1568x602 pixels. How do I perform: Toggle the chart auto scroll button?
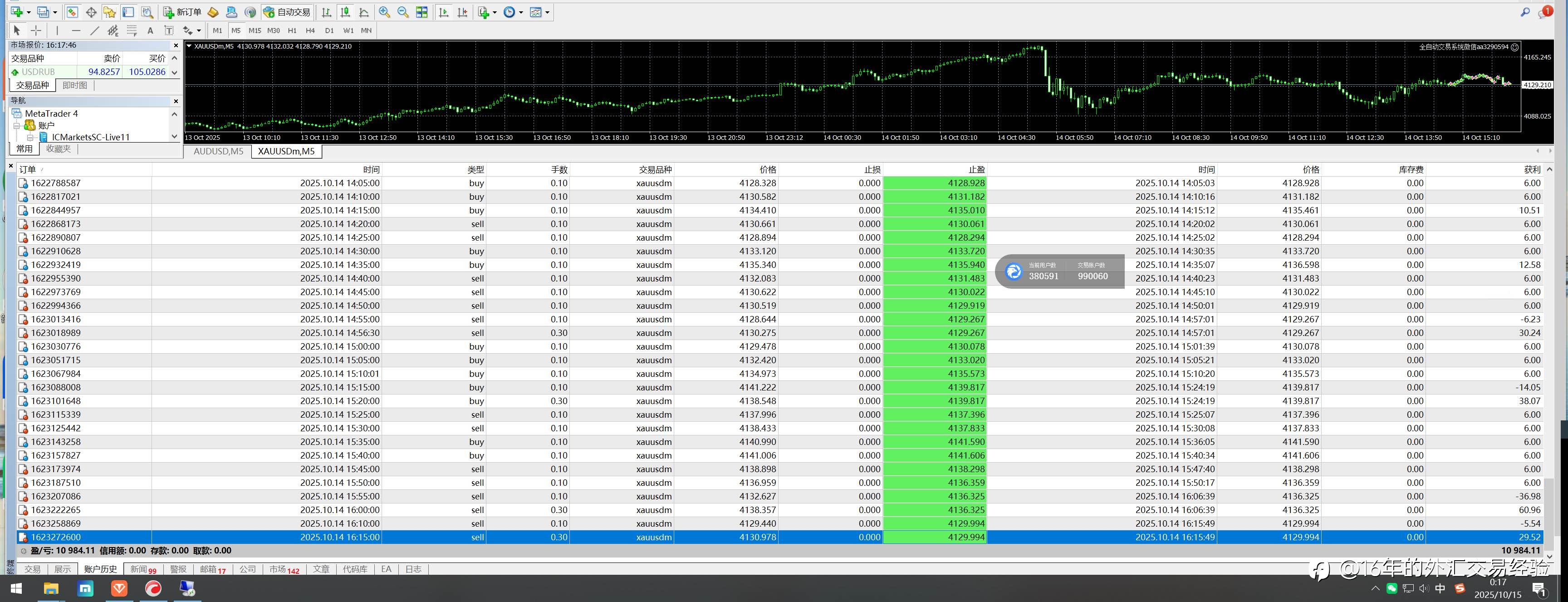pyautogui.click(x=444, y=12)
